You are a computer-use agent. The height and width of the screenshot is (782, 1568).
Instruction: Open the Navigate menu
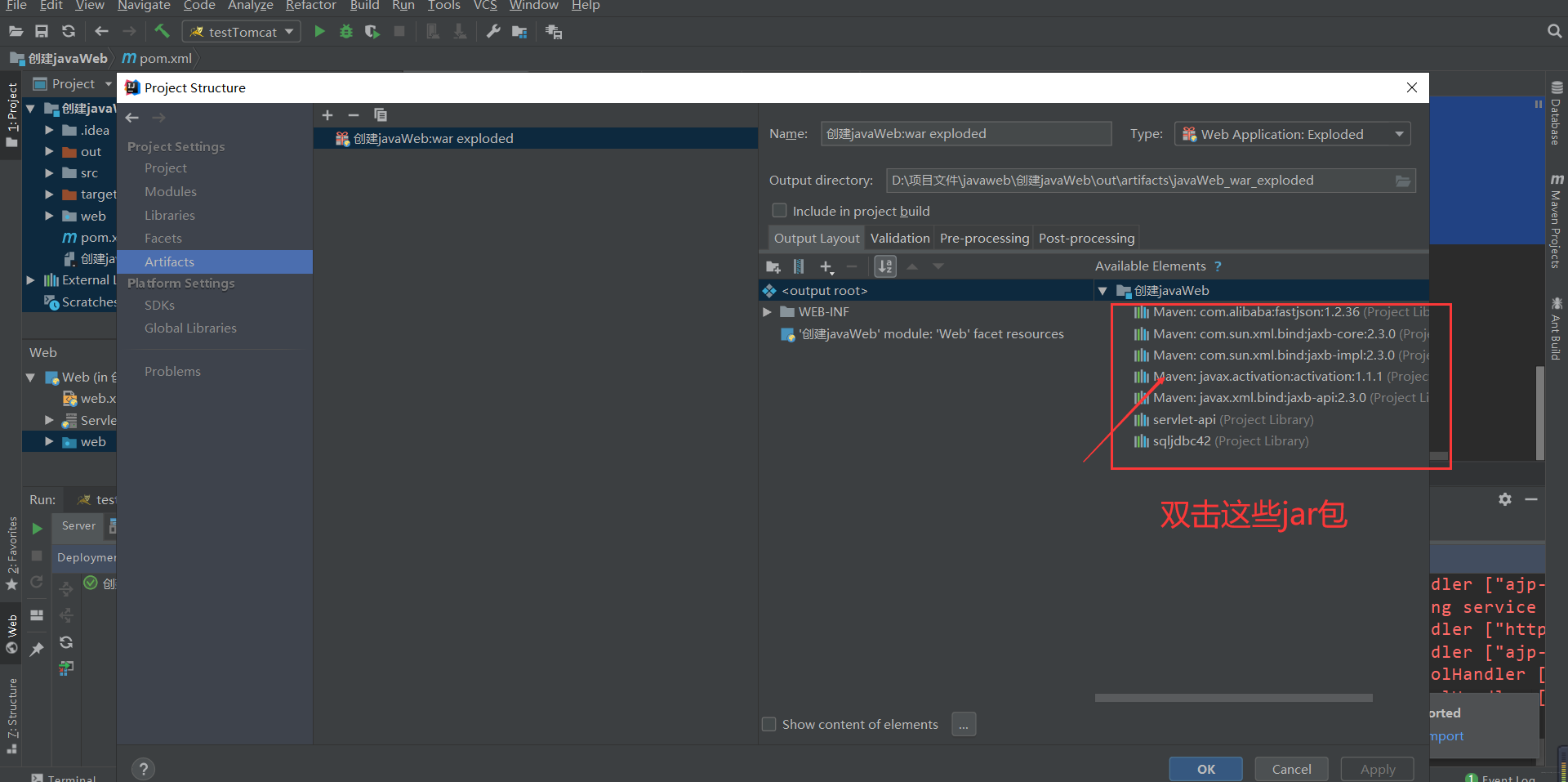point(144,6)
